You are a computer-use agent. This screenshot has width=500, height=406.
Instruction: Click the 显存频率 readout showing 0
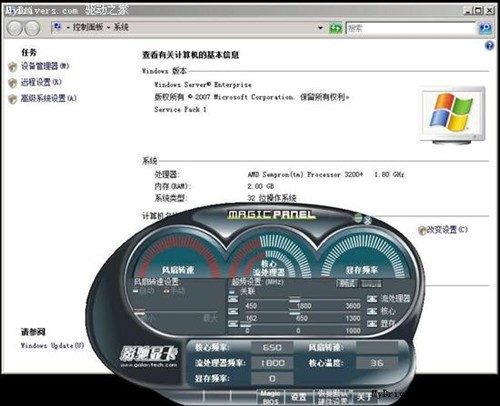tap(272, 379)
